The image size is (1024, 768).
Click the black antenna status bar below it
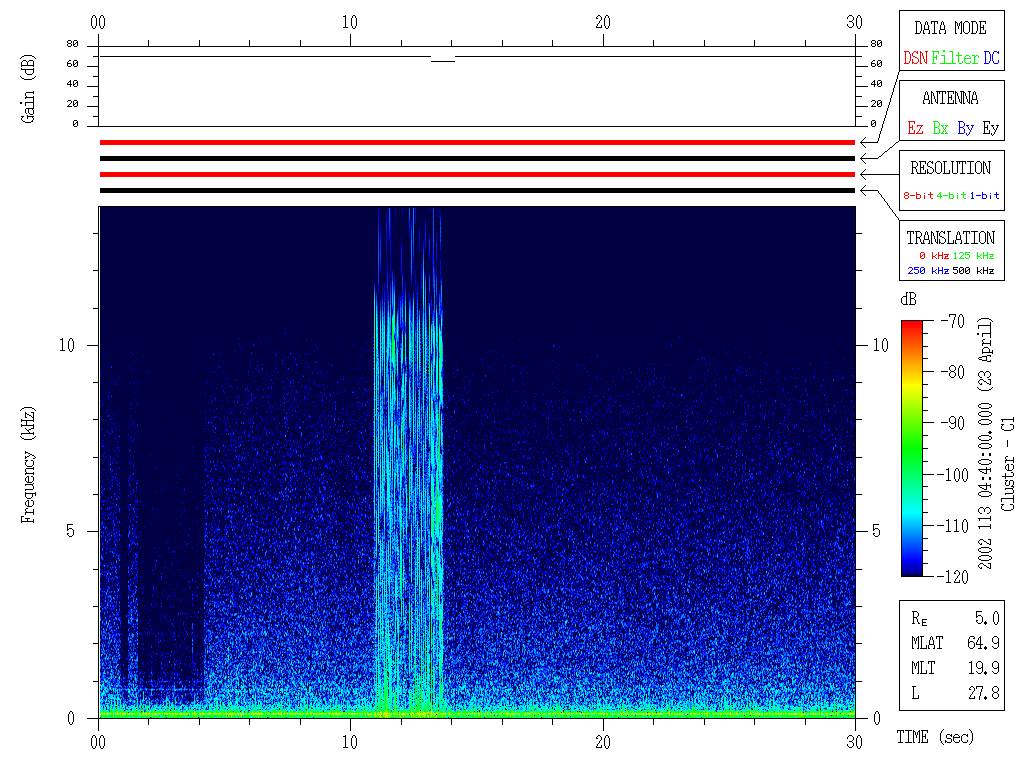(477, 158)
